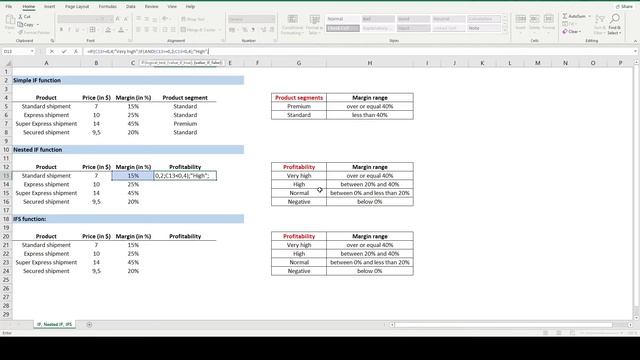
Task: Apply the Normal cell style
Action: coord(342,19)
